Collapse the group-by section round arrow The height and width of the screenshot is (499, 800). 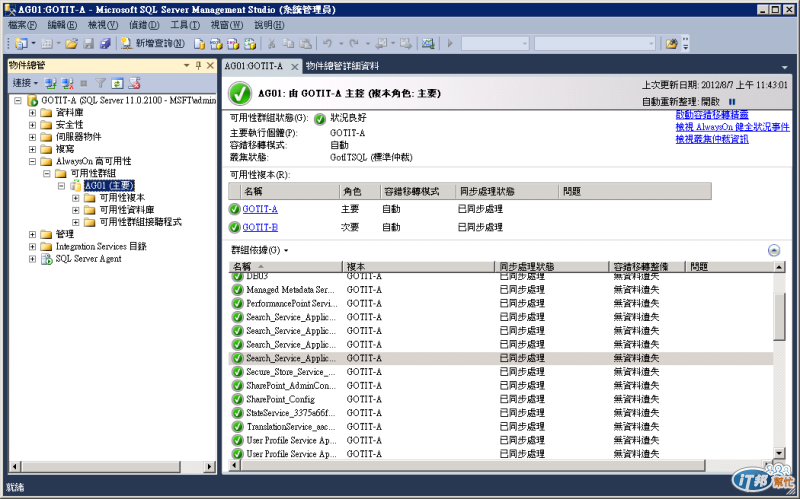click(774, 250)
